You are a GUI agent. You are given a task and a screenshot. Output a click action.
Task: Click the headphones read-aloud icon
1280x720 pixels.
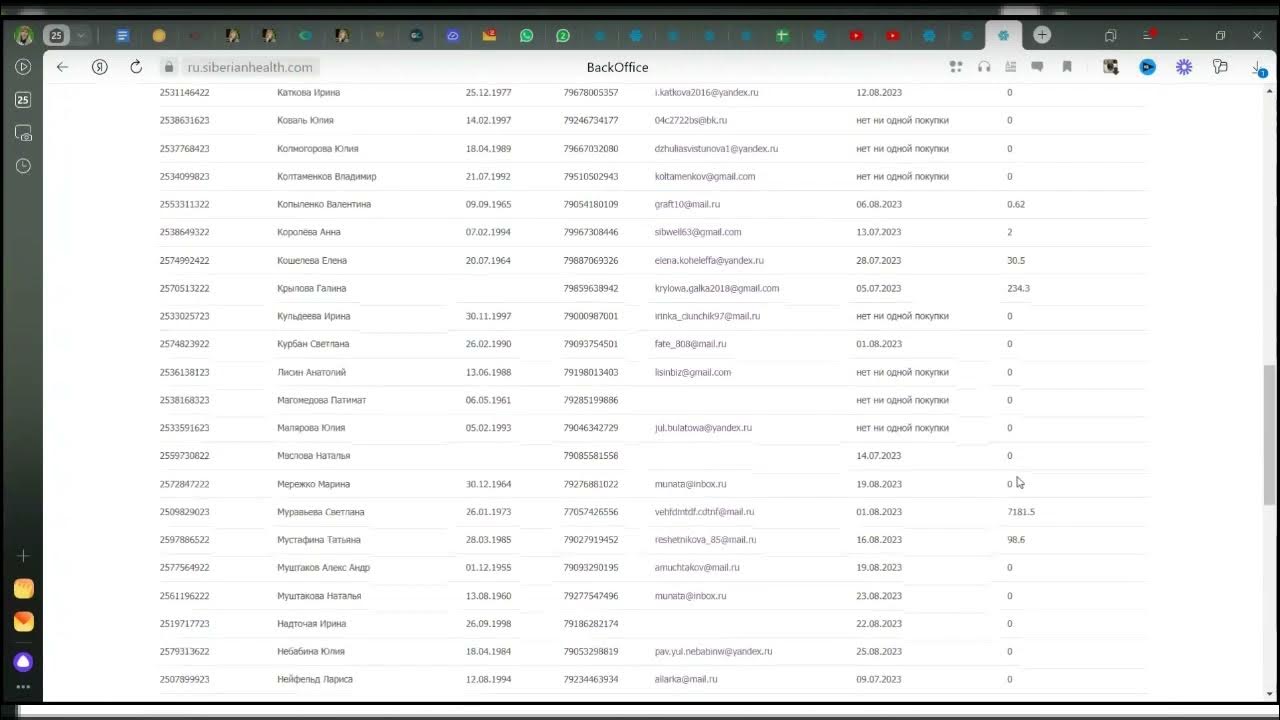point(984,67)
